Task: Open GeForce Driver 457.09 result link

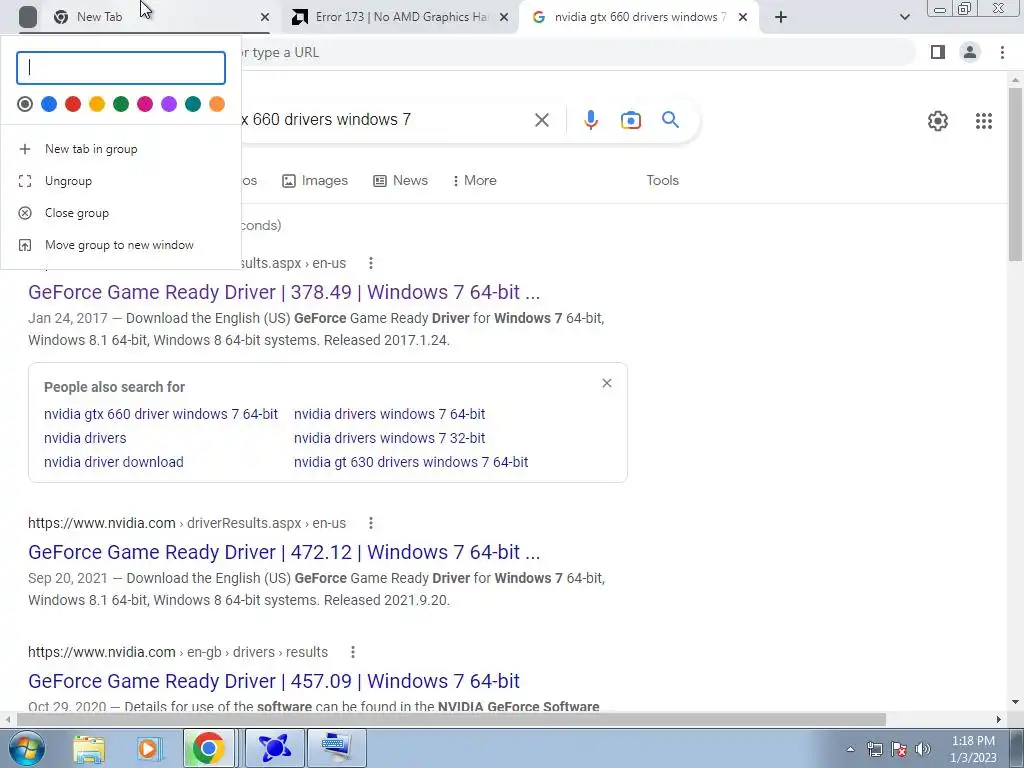Action: click(274, 681)
